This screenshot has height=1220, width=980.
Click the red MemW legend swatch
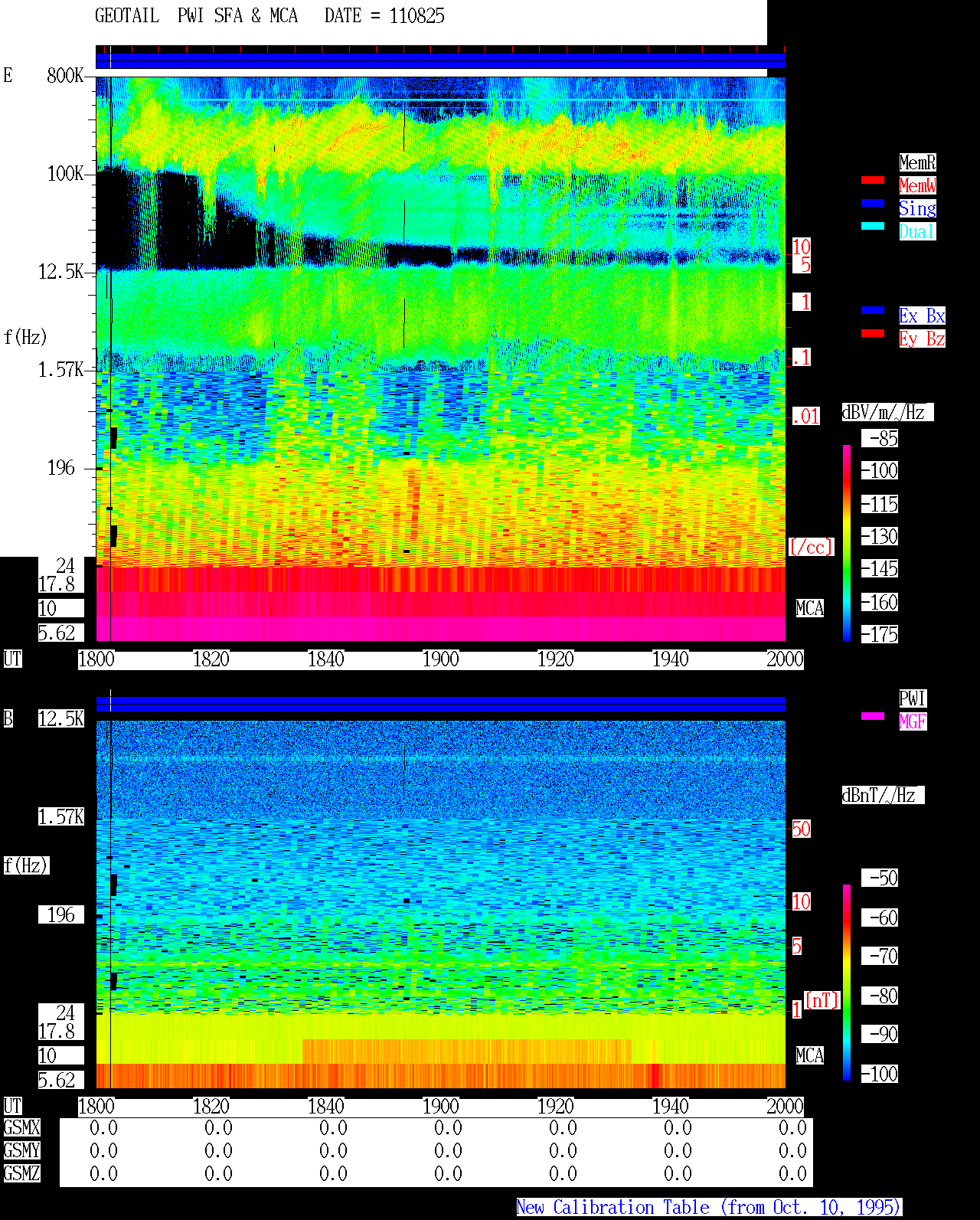tap(873, 180)
